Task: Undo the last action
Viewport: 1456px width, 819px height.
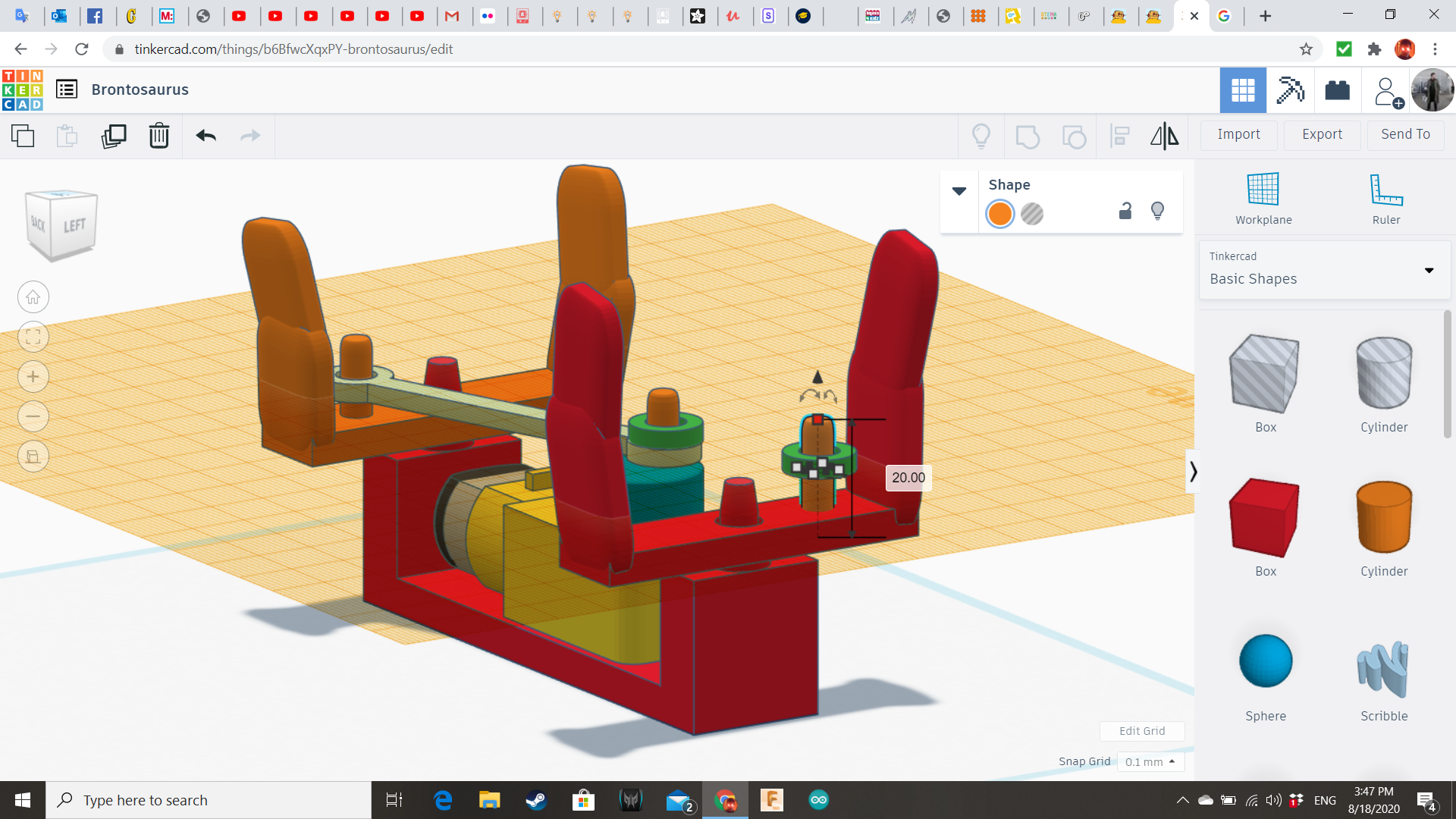Action: click(206, 136)
